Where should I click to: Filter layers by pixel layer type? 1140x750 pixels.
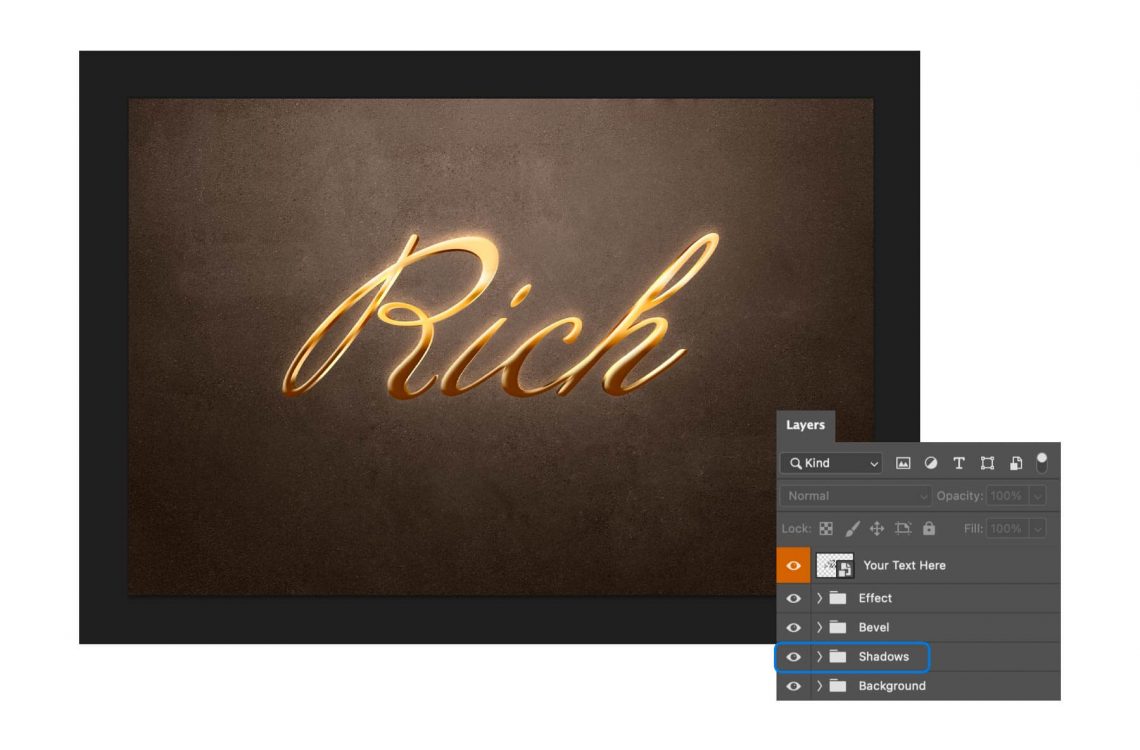(905, 463)
